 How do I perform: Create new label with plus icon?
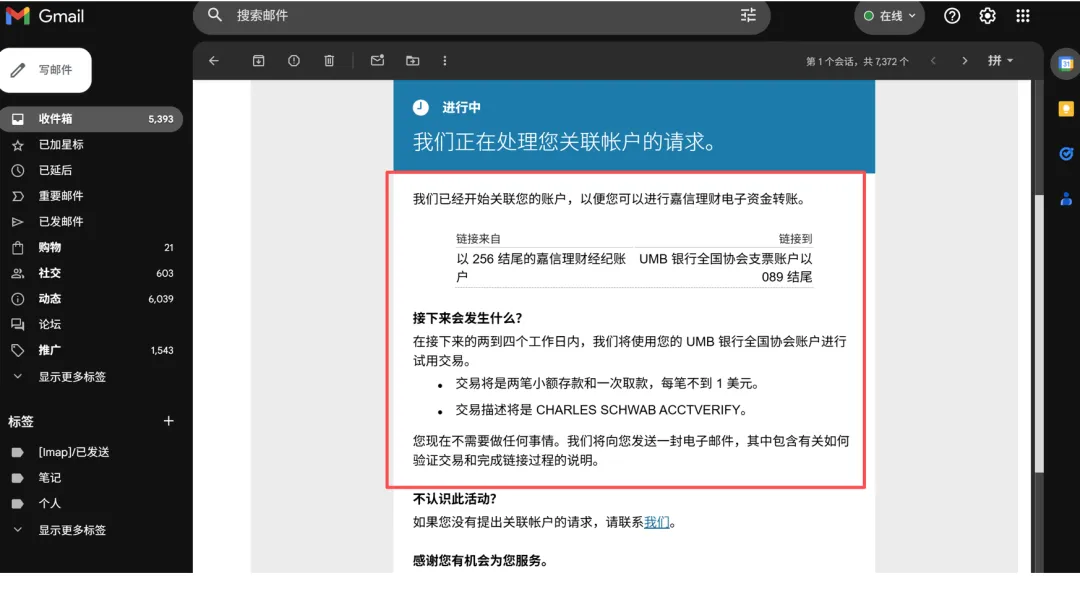(168, 421)
